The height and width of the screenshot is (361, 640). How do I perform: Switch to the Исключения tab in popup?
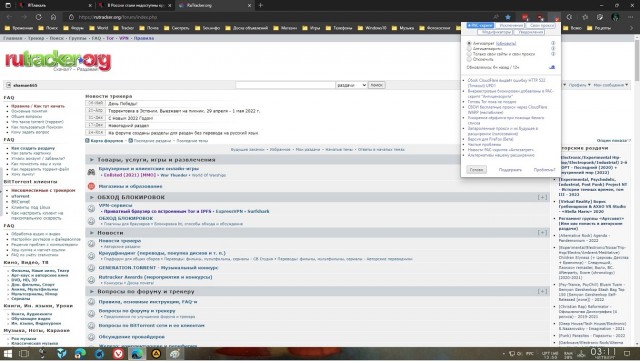pos(511,25)
